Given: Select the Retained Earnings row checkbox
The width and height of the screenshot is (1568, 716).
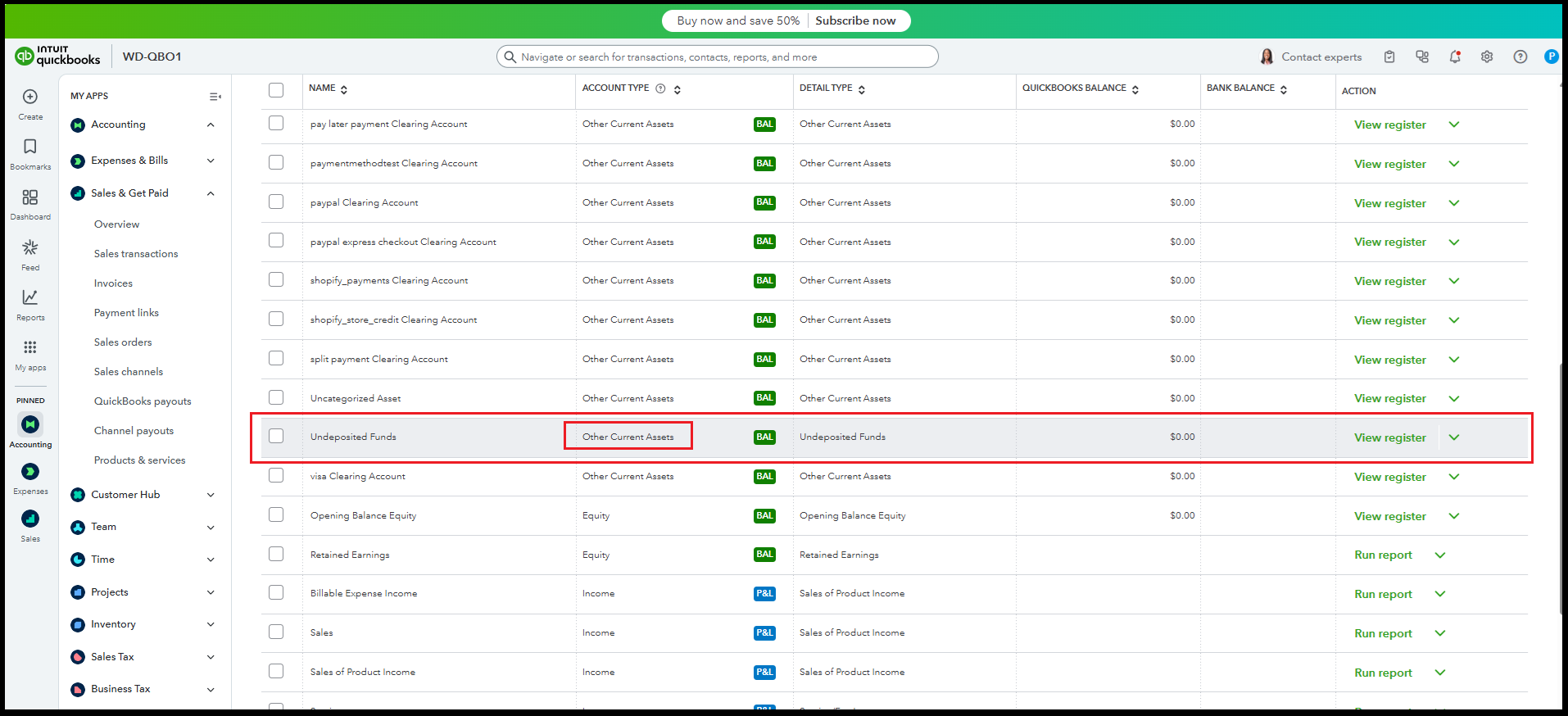Looking at the screenshot, I should pos(276,555).
